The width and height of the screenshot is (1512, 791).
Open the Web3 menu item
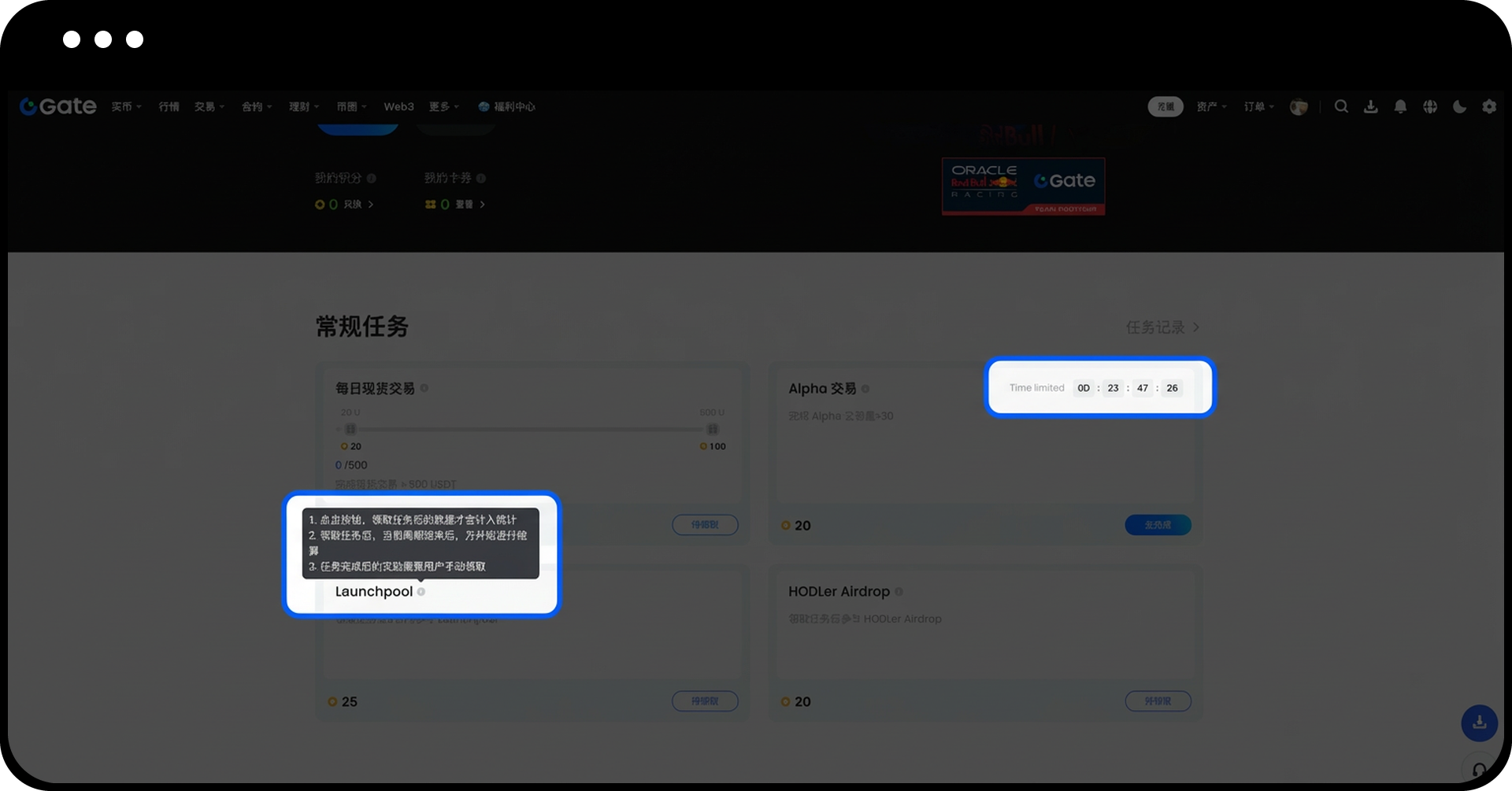[x=398, y=107]
